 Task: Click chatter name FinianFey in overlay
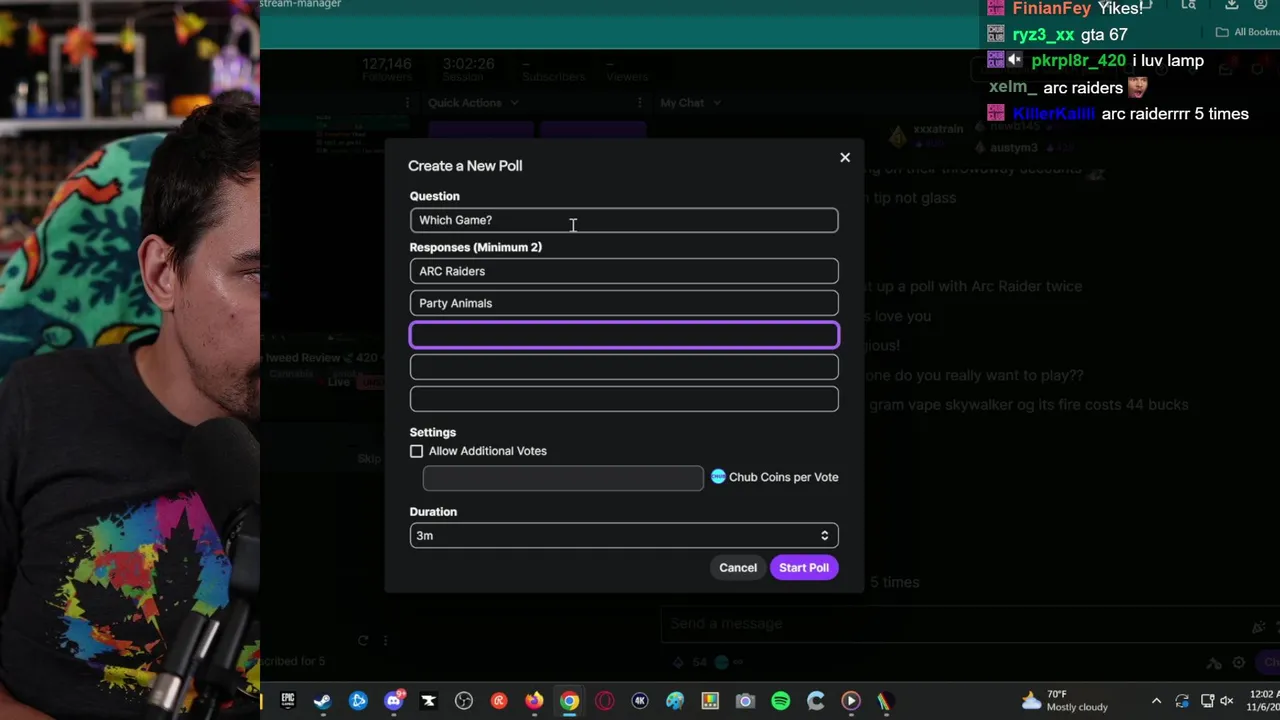point(1052,8)
